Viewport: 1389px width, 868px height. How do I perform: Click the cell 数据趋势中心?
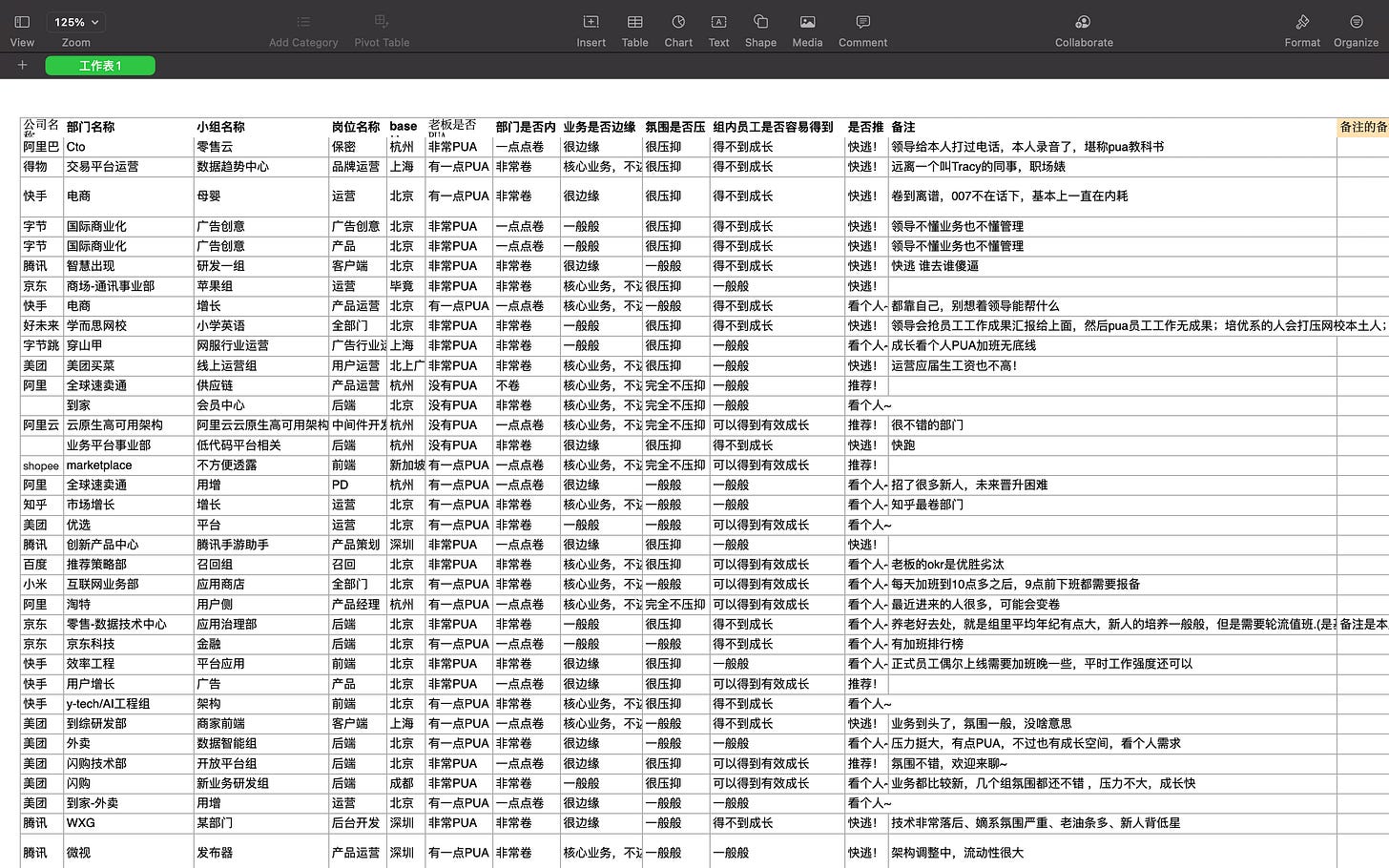coord(261,167)
